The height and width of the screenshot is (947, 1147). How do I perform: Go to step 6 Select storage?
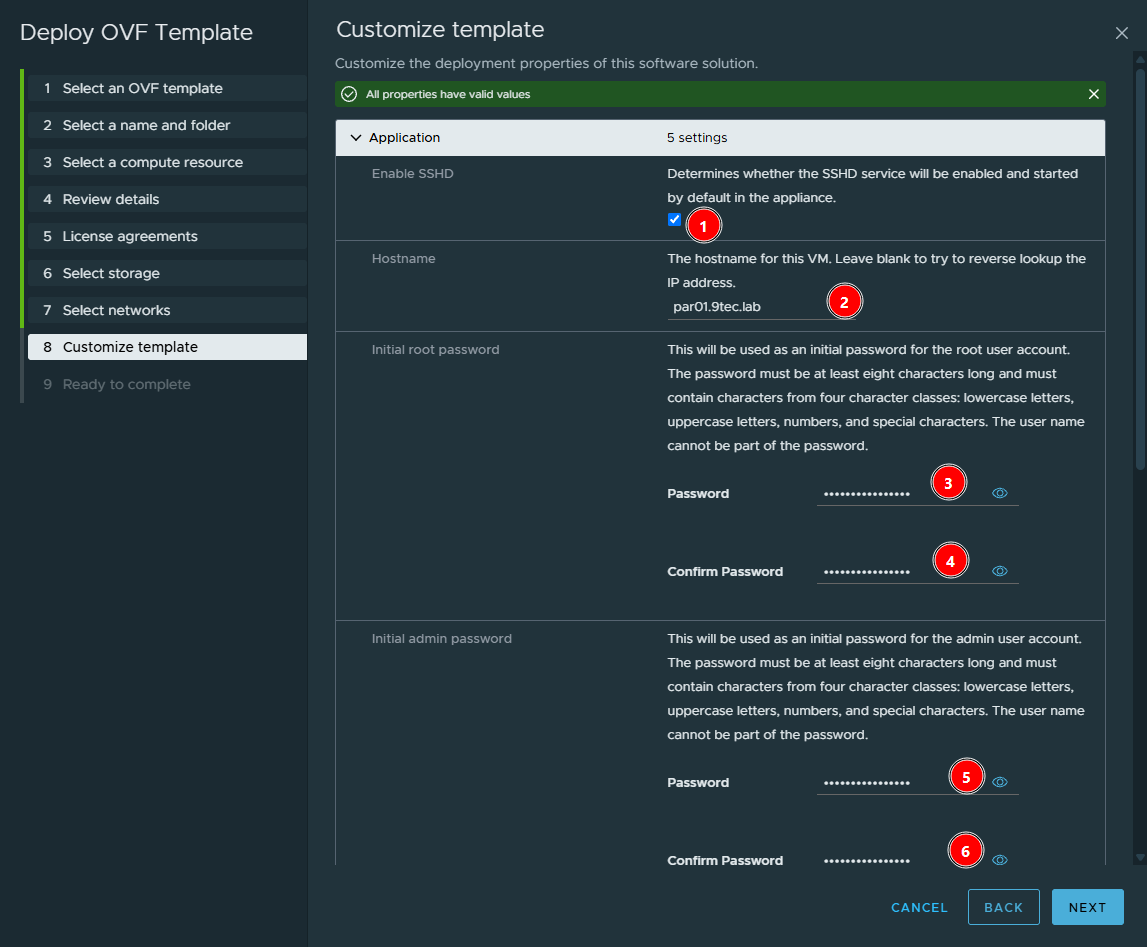(x=167, y=273)
